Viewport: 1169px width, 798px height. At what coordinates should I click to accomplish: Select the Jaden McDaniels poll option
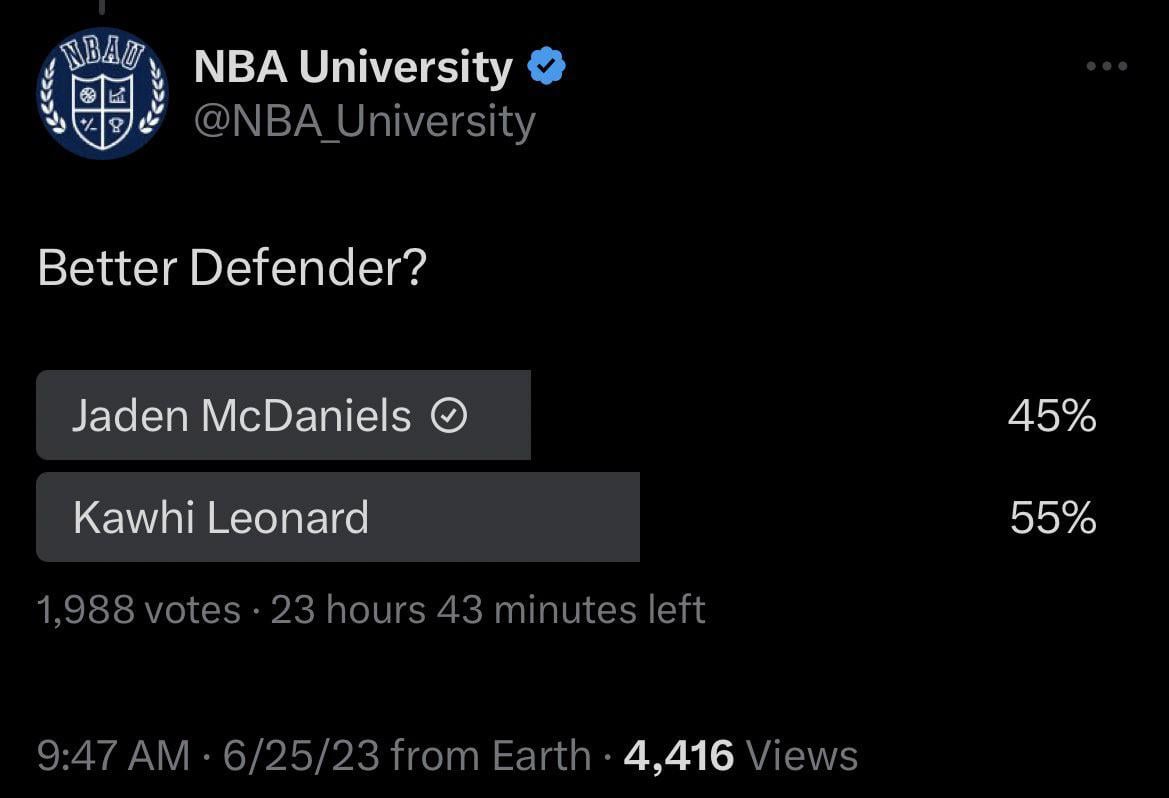pyautogui.click(x=241, y=416)
